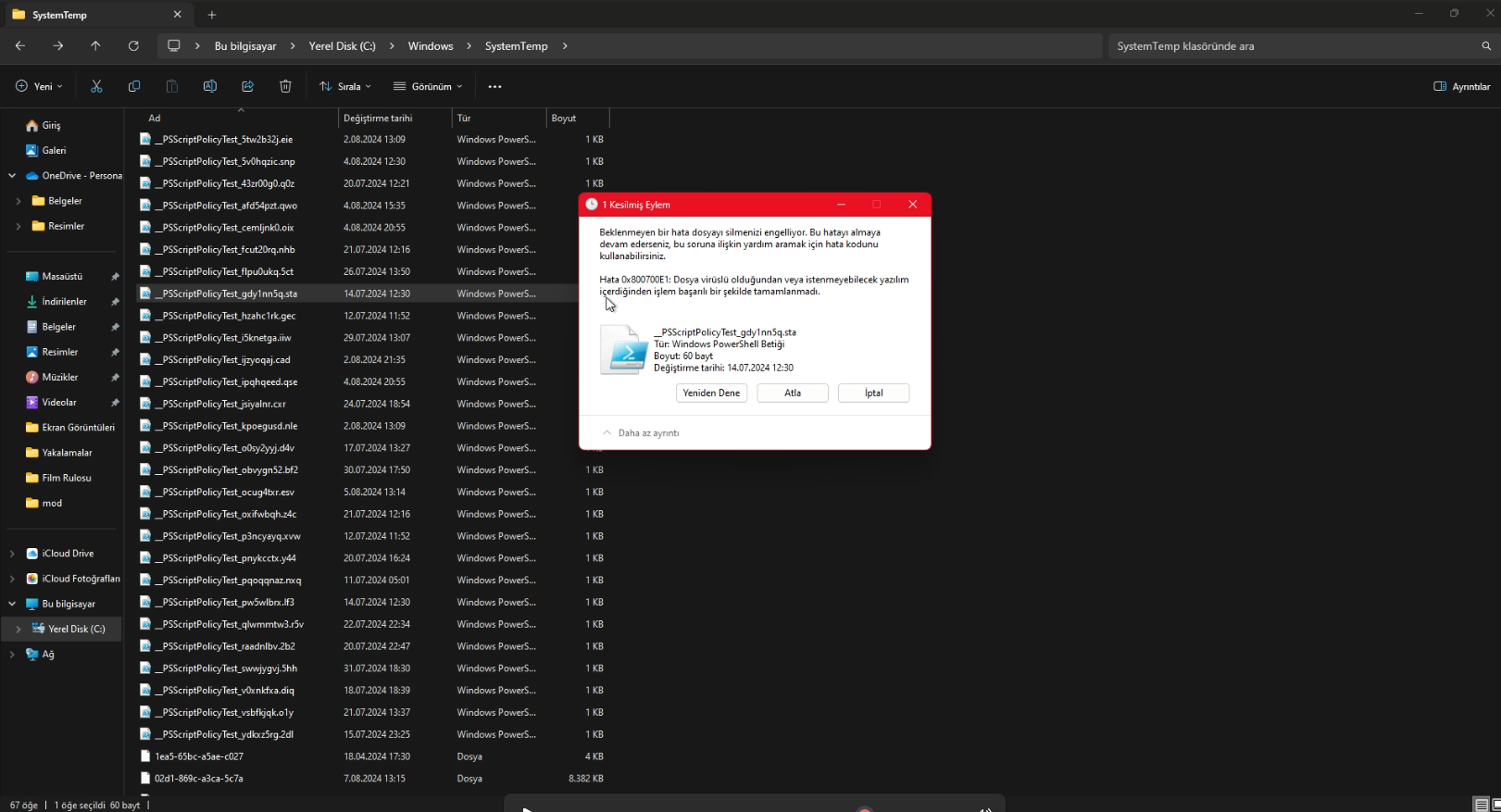This screenshot has height=812, width=1501.
Task: Click the Cut (scissors) toolbar icon
Action: click(x=96, y=86)
